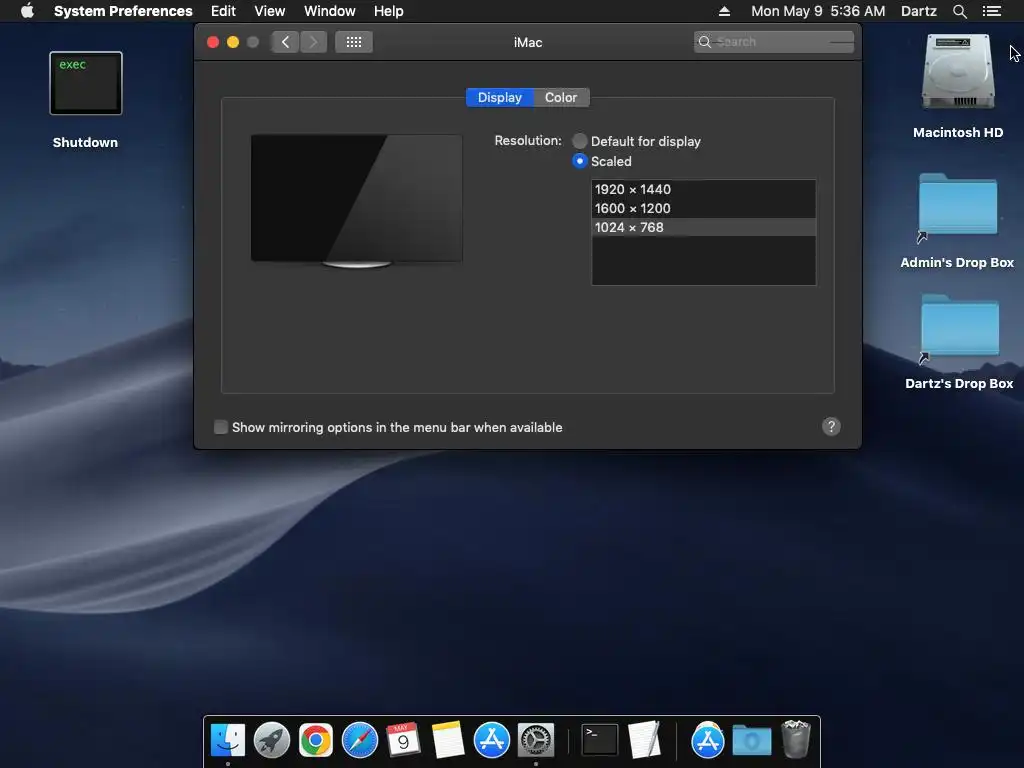Launch Safari from the Dock

pos(360,740)
